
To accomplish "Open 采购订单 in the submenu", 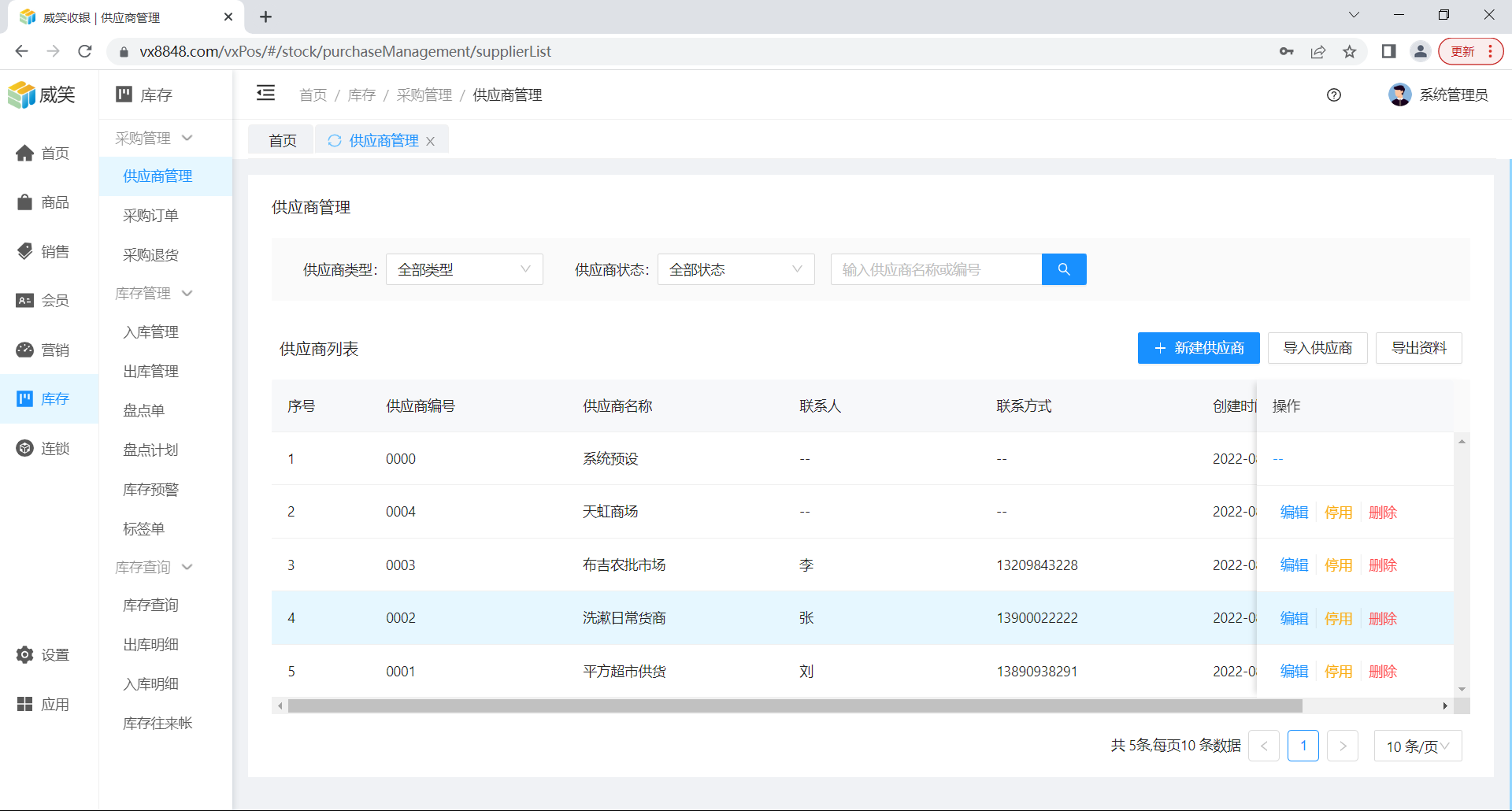I will pos(150,215).
